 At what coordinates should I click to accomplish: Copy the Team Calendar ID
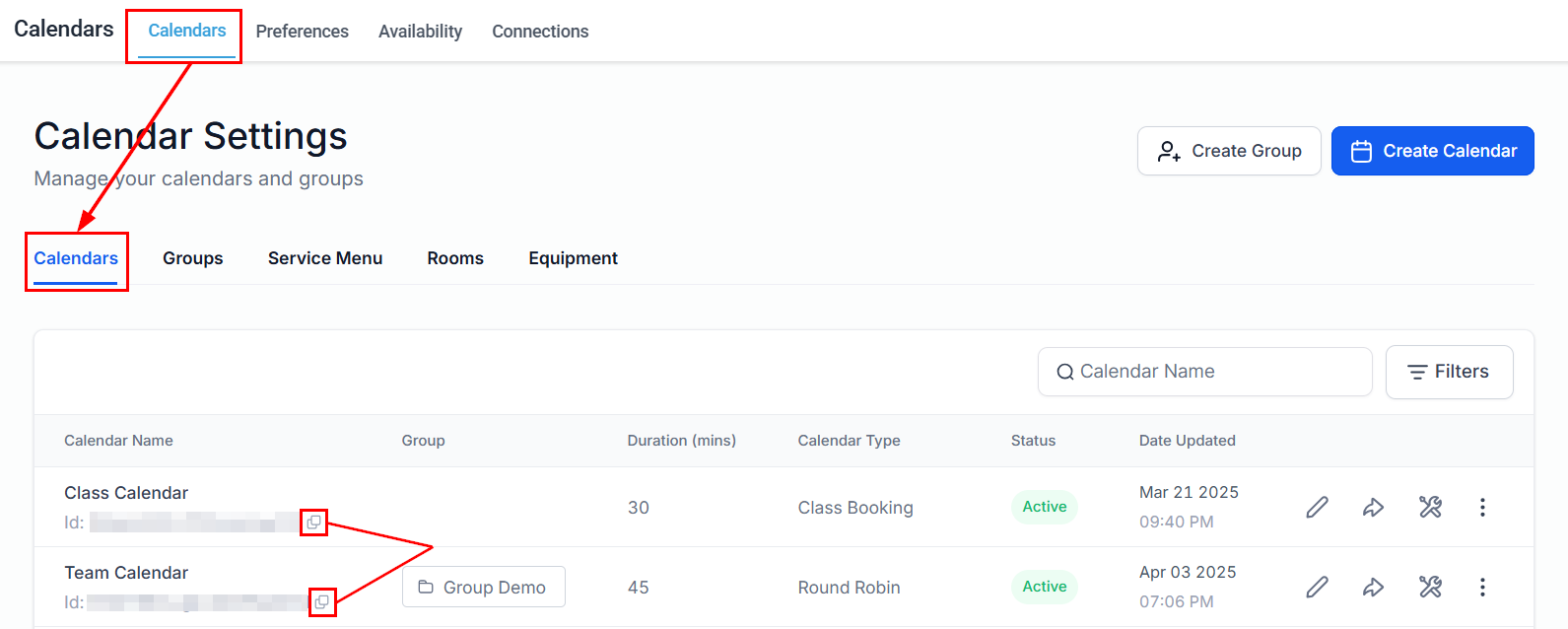click(322, 601)
